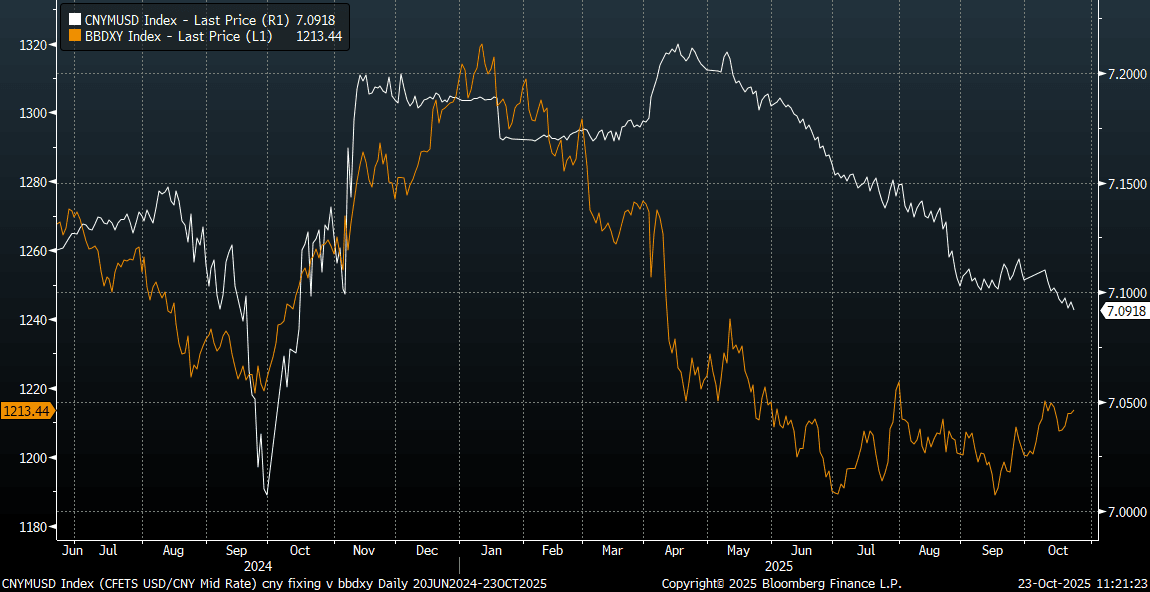Click the 2025 year label below the axis
Image resolution: width=1150 pixels, height=592 pixels.
[779, 566]
